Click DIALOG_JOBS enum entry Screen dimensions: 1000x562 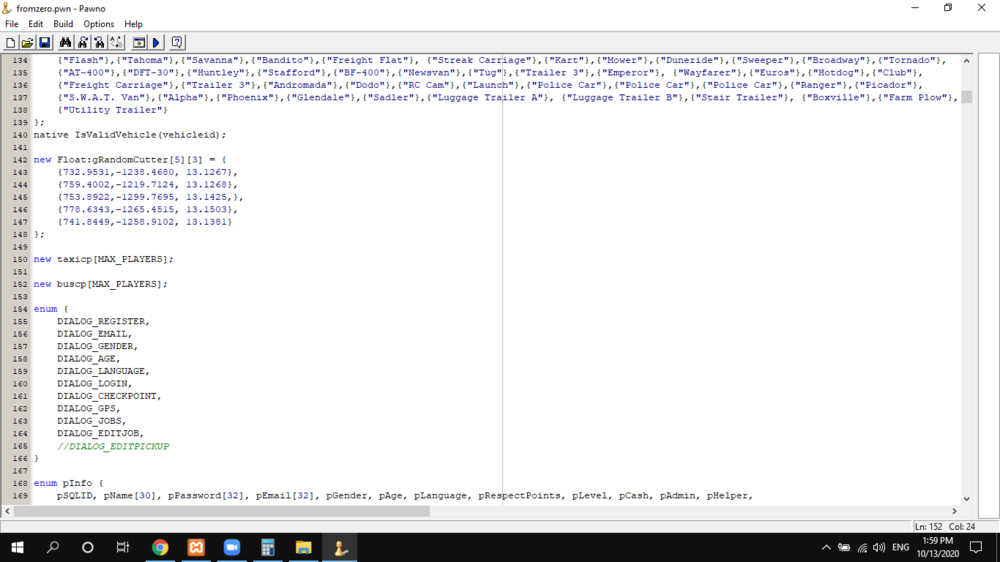pos(91,421)
